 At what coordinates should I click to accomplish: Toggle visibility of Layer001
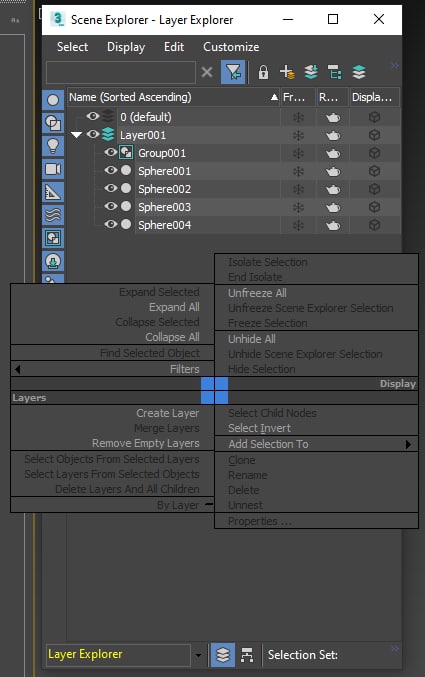click(x=92, y=134)
